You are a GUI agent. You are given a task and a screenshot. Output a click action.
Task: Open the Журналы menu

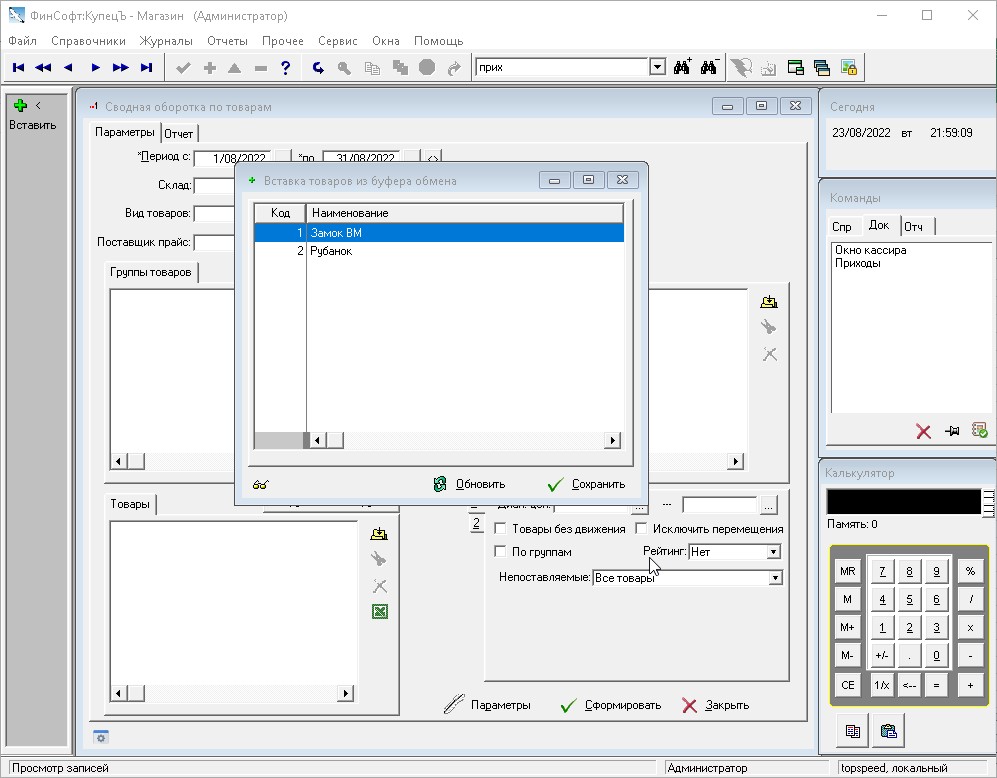tap(166, 41)
